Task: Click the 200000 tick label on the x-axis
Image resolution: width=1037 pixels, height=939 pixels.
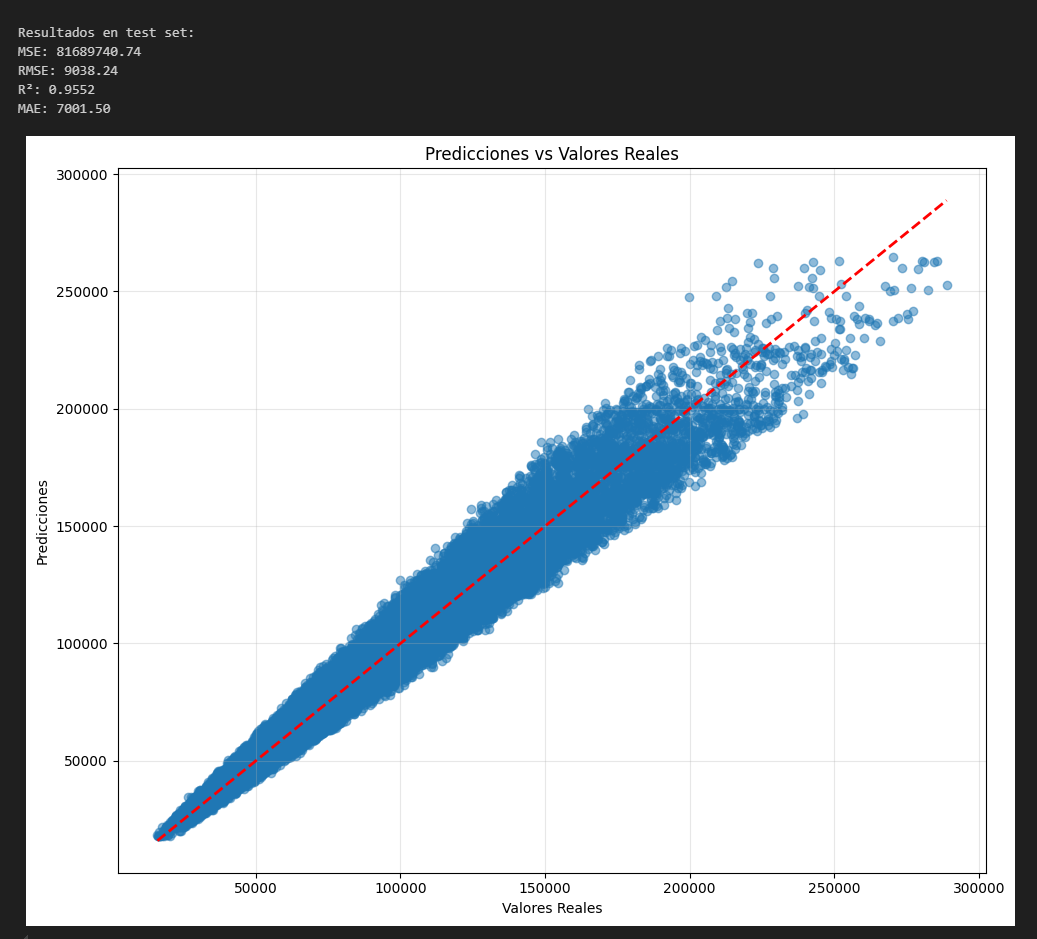Action: pos(690,887)
